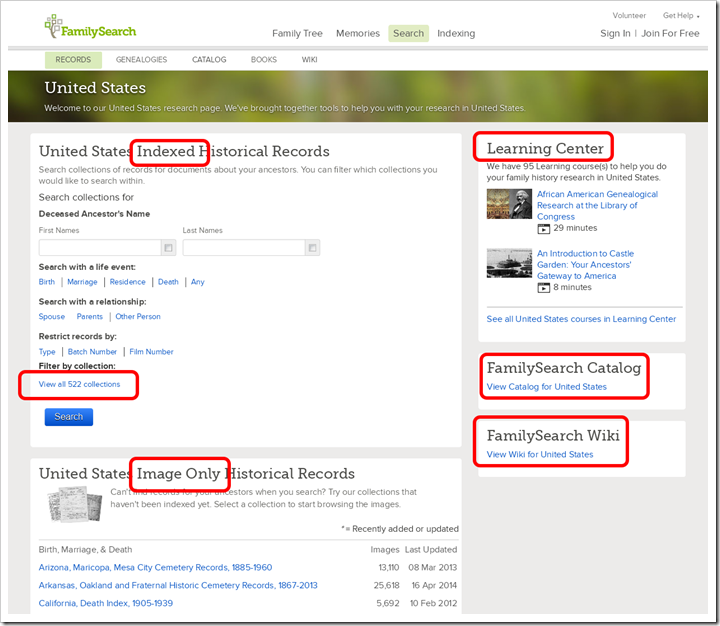Search with a Parents relationship
This screenshot has height=626, width=720.
[x=90, y=316]
